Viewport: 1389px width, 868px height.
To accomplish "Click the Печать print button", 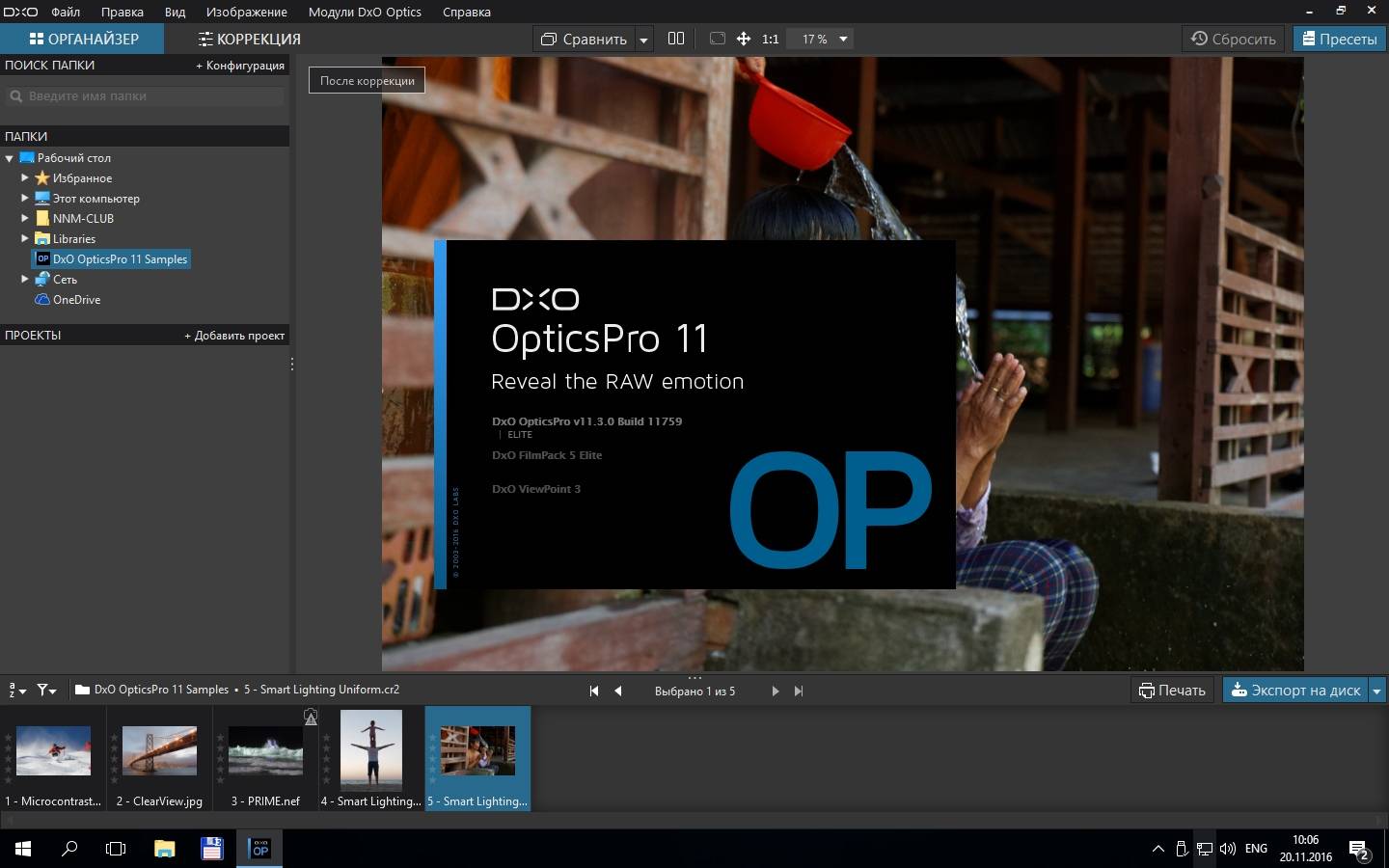I will point(1172,690).
